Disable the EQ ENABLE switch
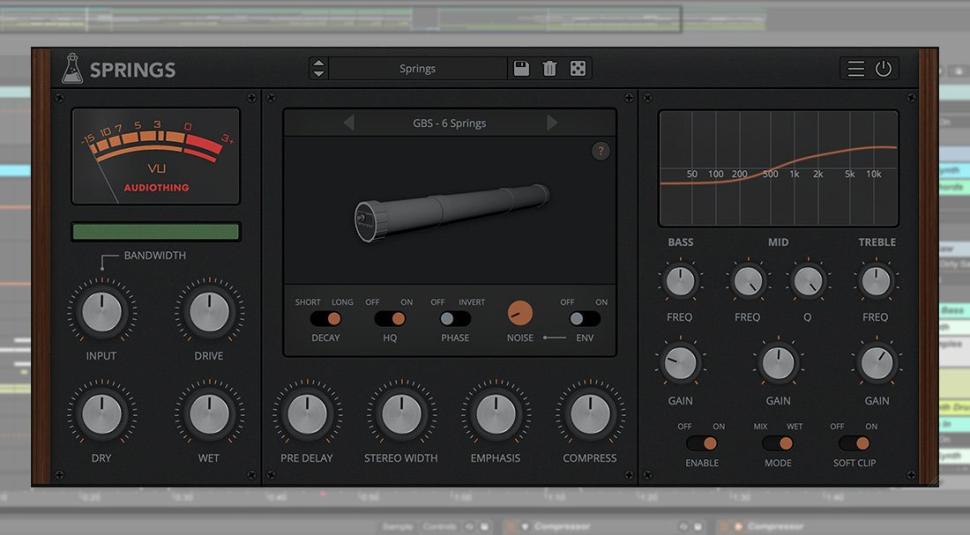 coord(701,443)
